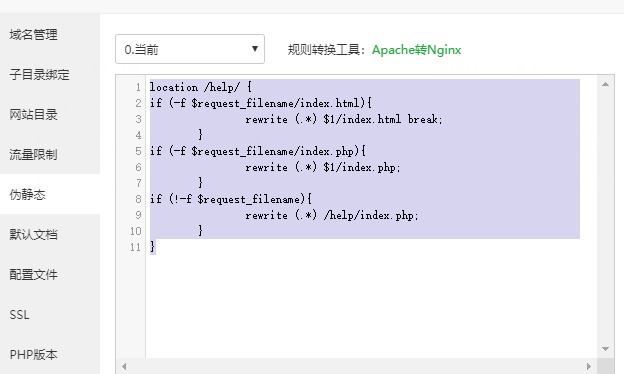The image size is (624, 374).
Task: Click the 规则转换工具 label
Action: coord(326,50)
